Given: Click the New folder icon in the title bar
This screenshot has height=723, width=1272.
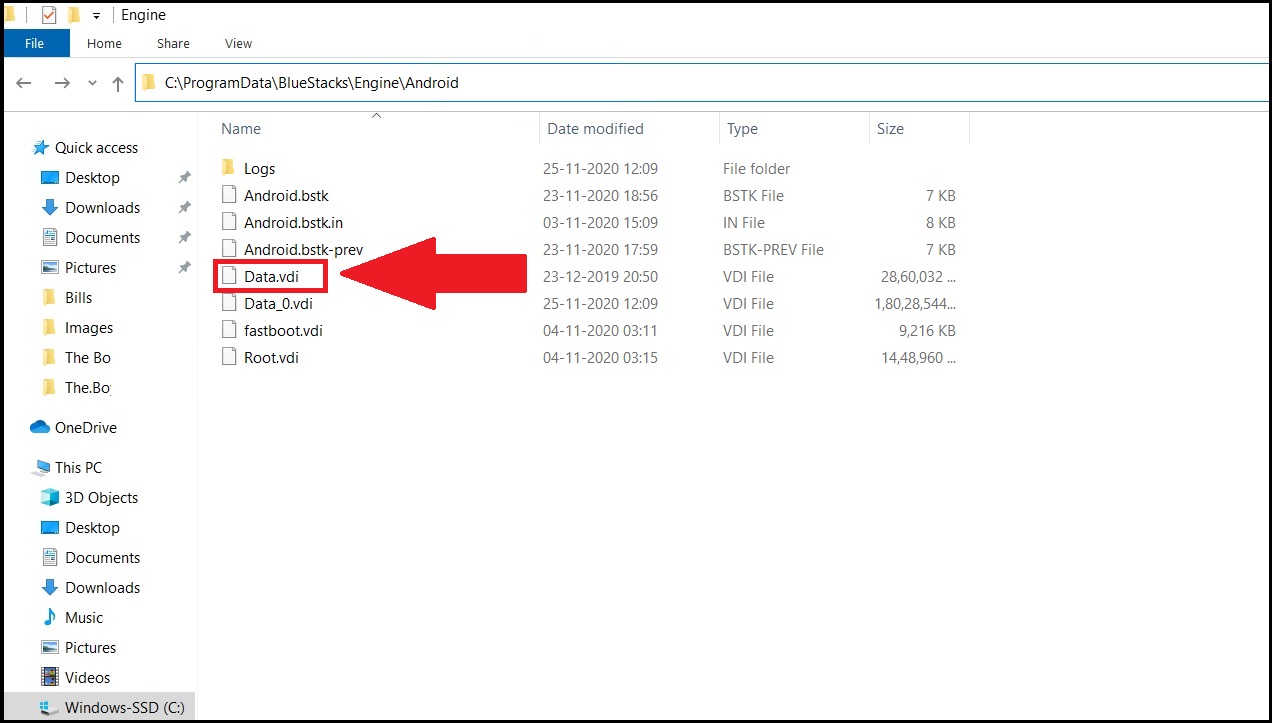Looking at the screenshot, I should pos(73,15).
